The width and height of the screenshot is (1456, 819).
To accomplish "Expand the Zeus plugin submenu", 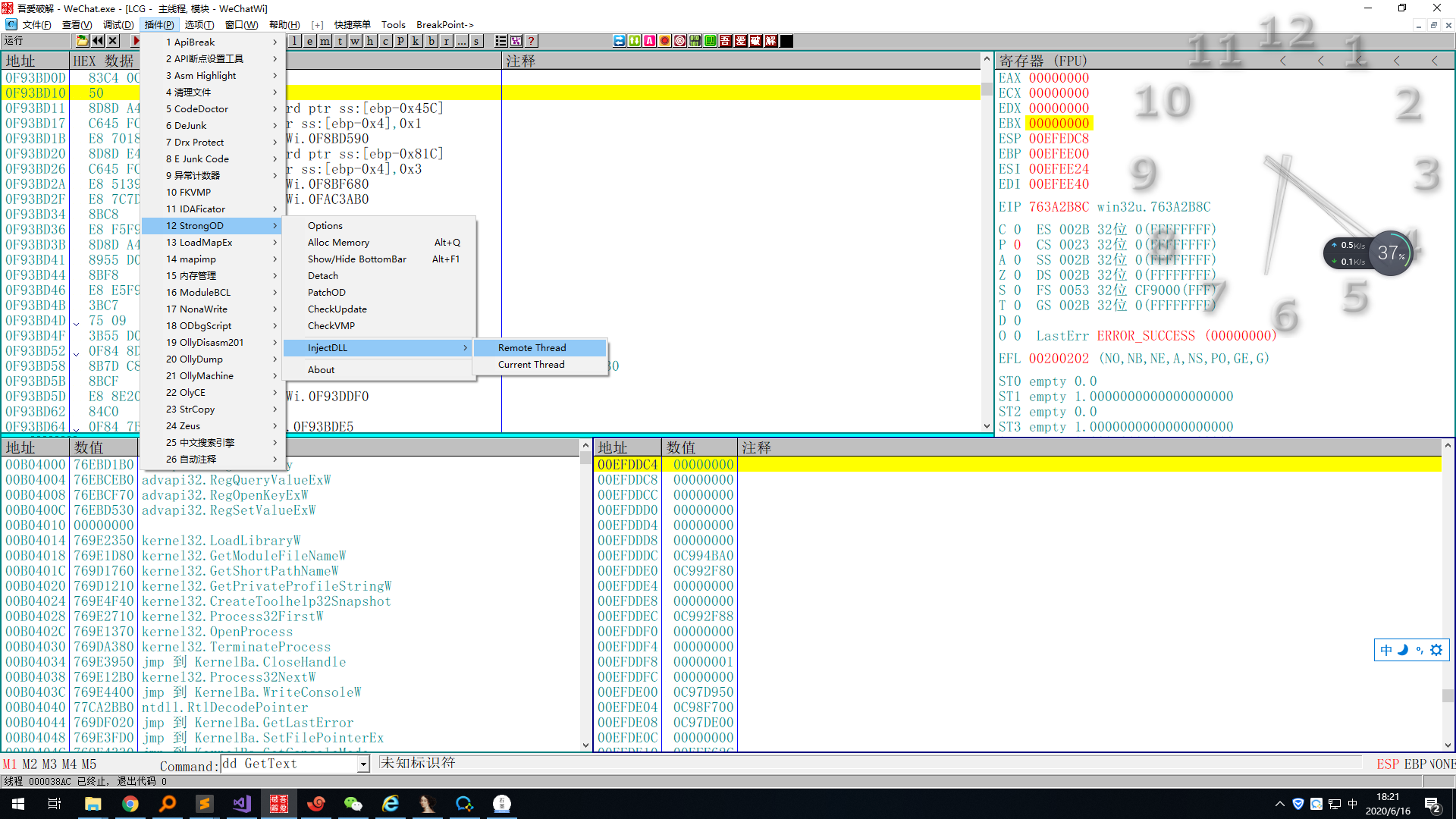I will coord(212,426).
